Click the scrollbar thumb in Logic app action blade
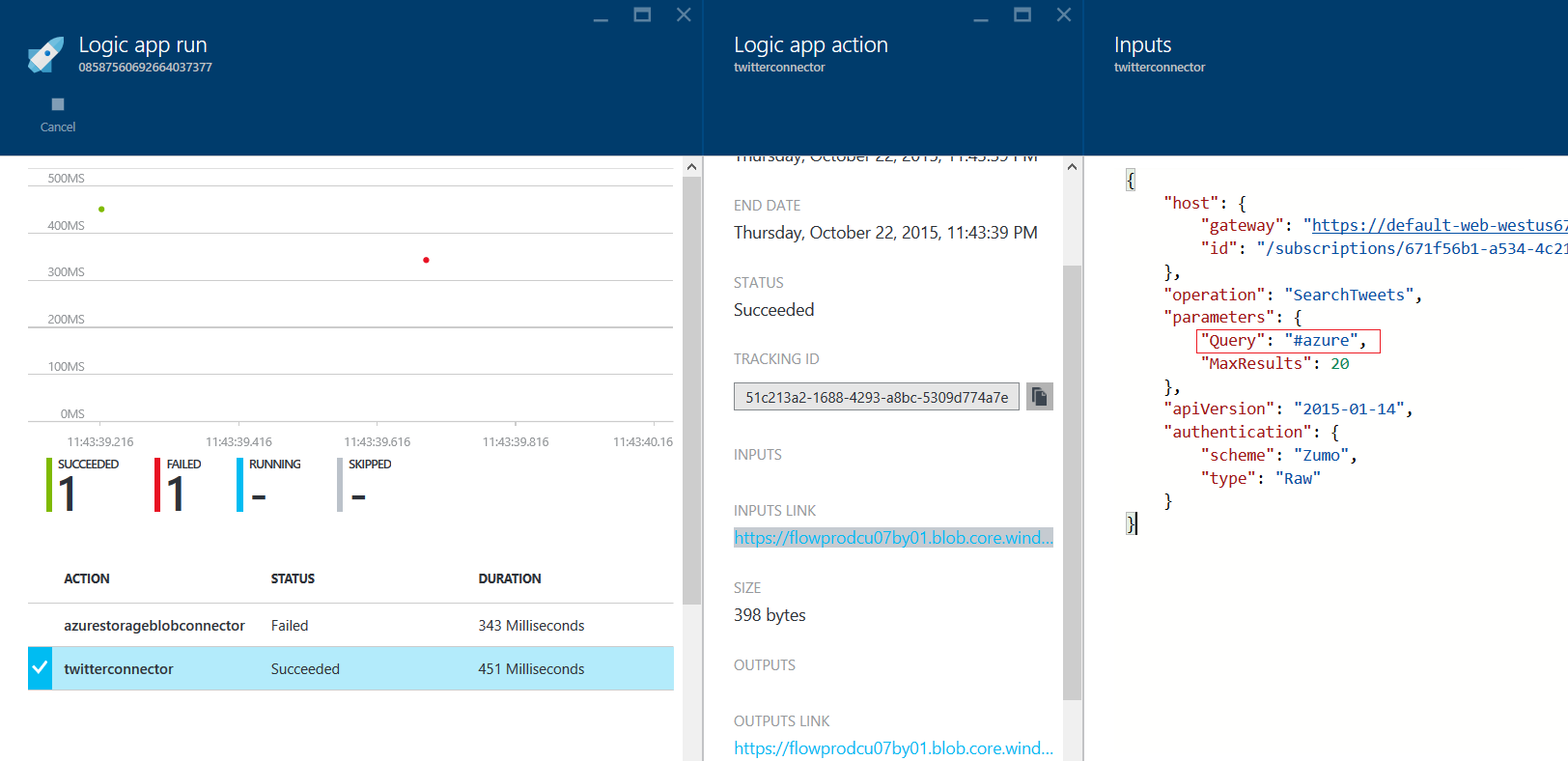1568x761 pixels. tap(1072, 482)
